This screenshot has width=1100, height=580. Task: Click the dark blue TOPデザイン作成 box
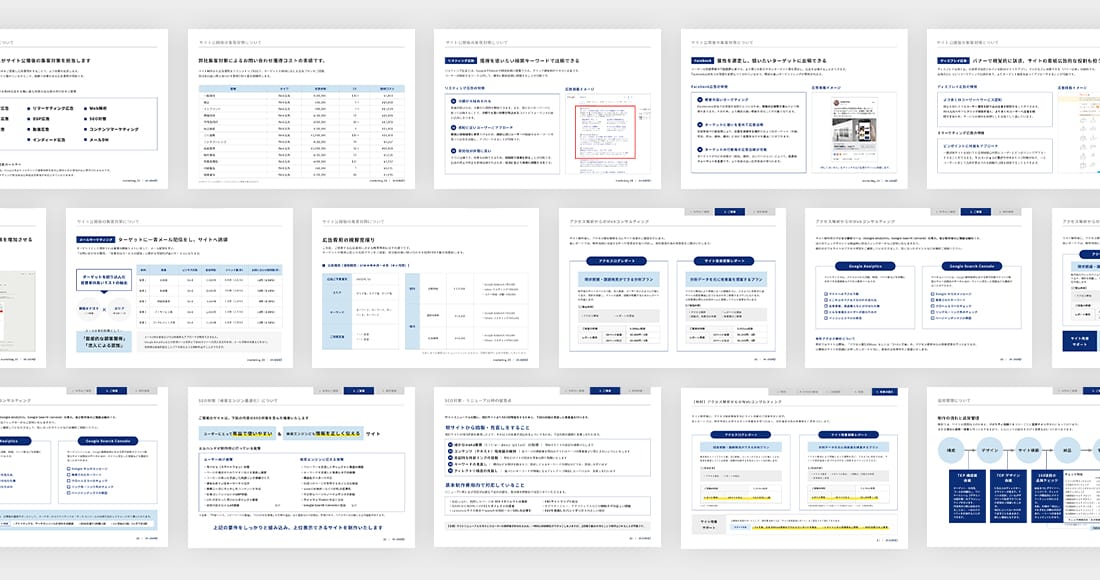pos(1009,496)
